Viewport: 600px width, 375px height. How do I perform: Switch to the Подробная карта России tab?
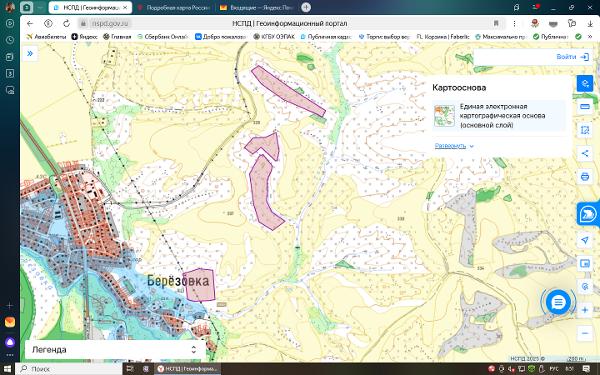[x=174, y=8]
